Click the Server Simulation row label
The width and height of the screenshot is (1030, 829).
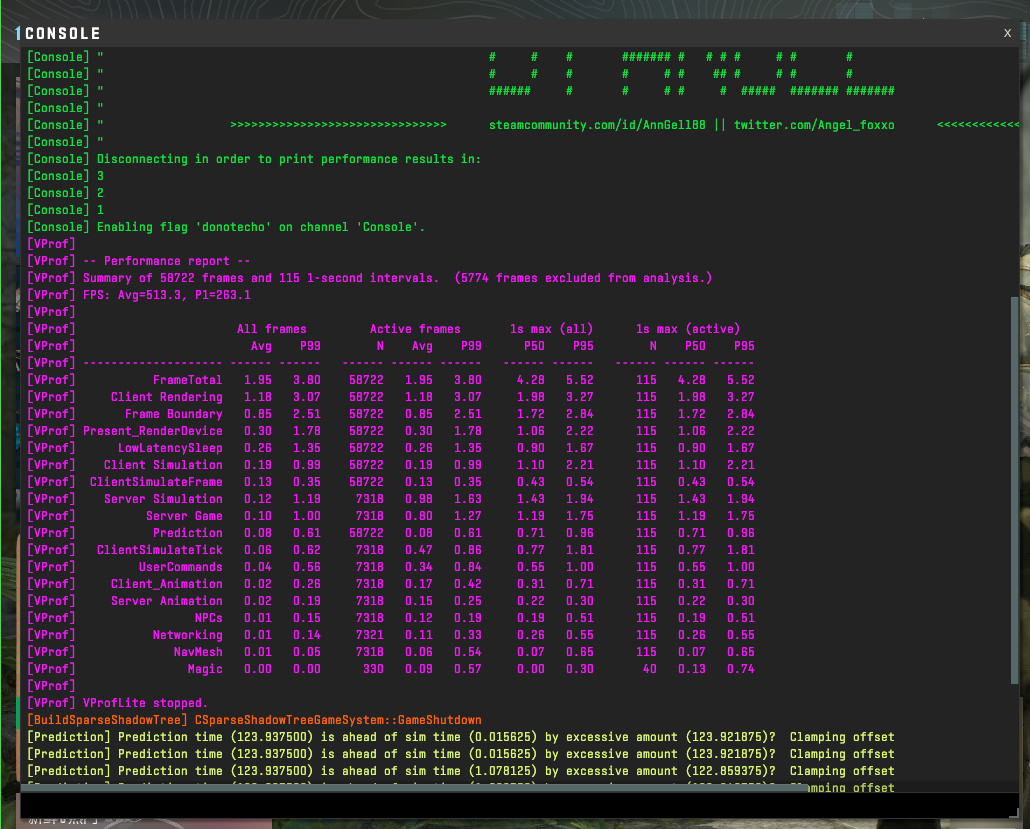163,499
